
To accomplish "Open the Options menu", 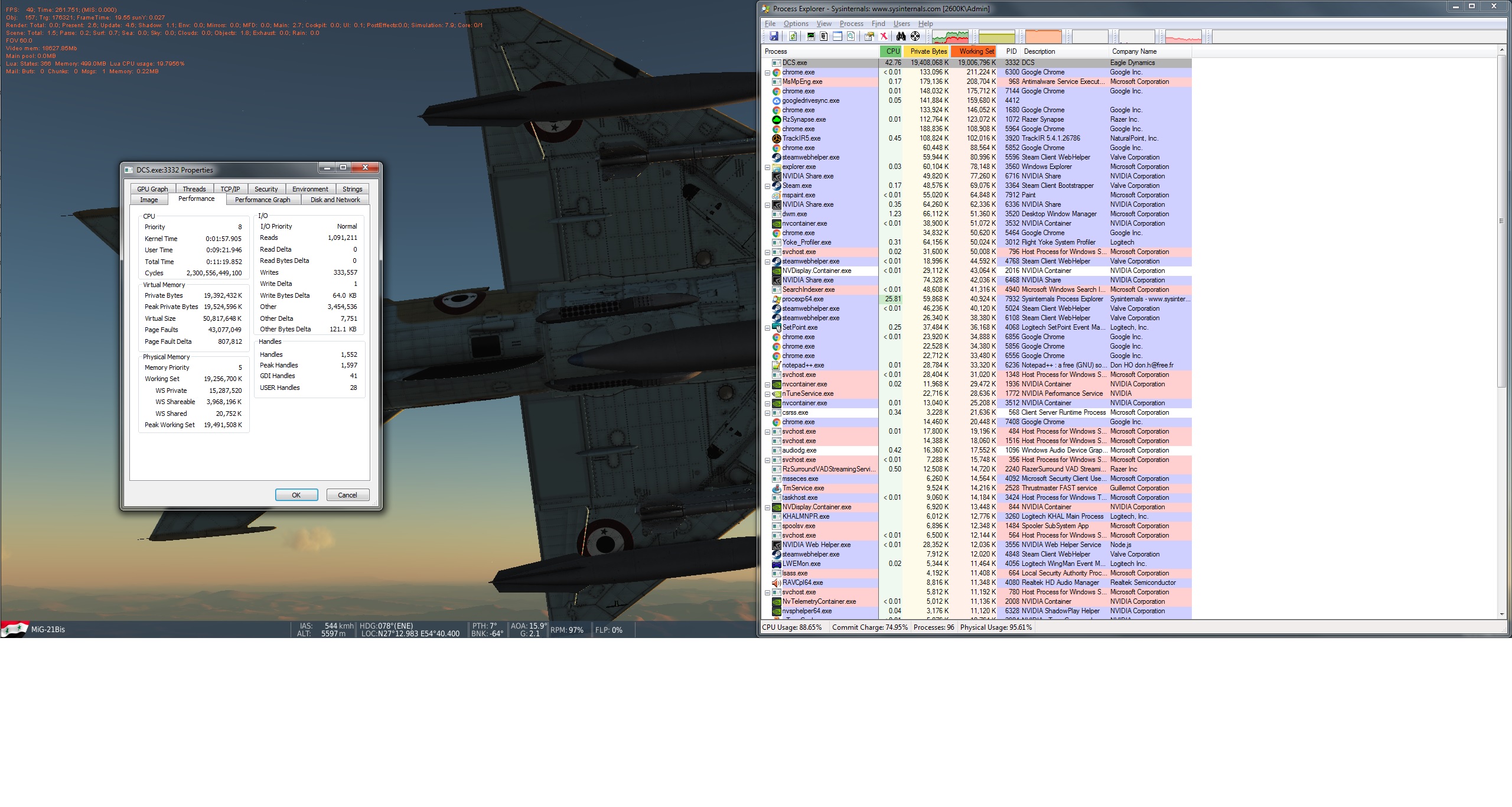I will click(796, 24).
